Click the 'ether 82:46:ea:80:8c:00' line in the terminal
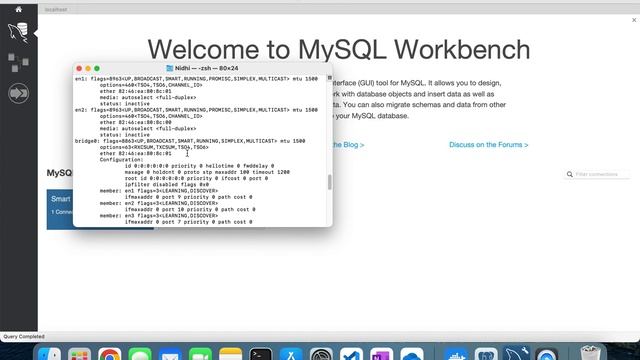 pyautogui.click(x=136, y=122)
